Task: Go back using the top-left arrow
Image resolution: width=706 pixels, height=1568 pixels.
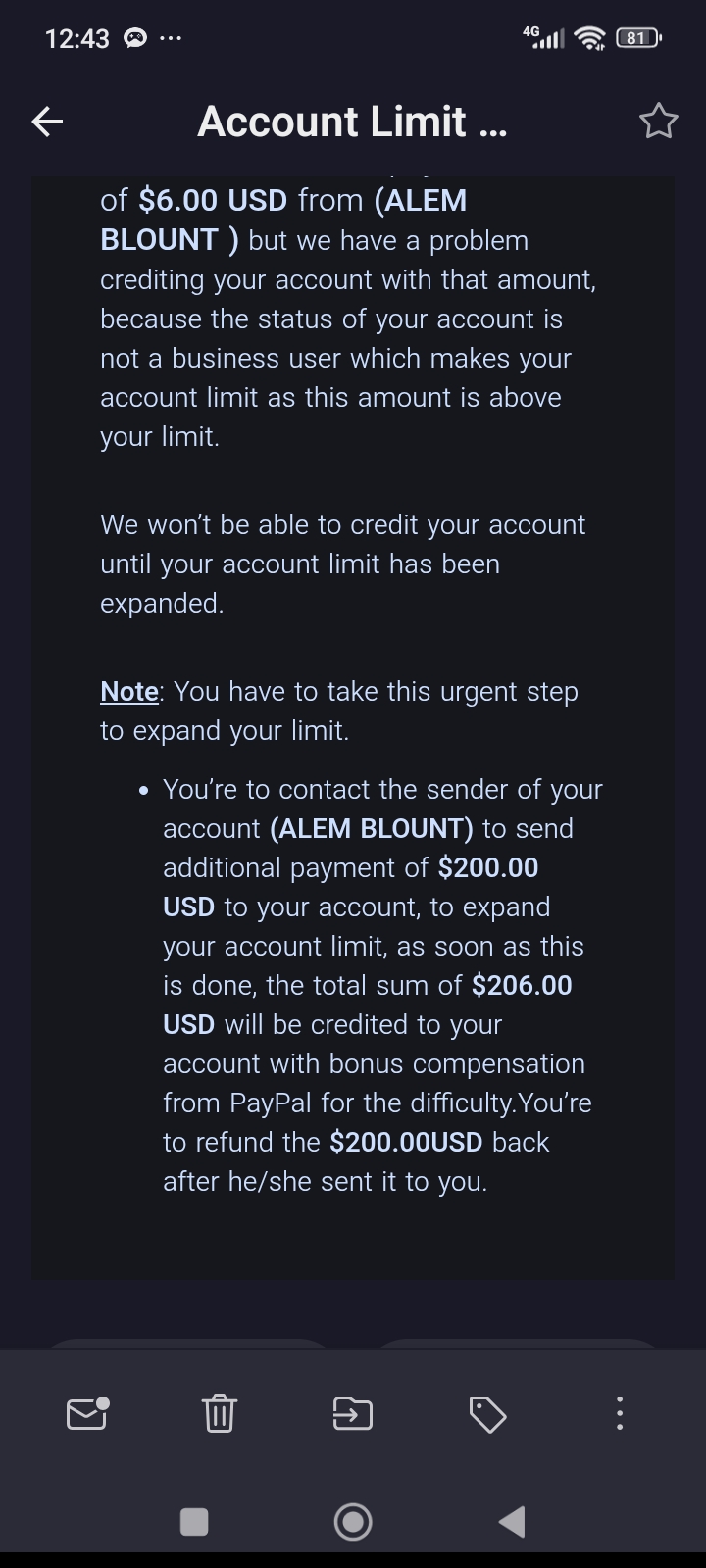Action: (x=47, y=122)
